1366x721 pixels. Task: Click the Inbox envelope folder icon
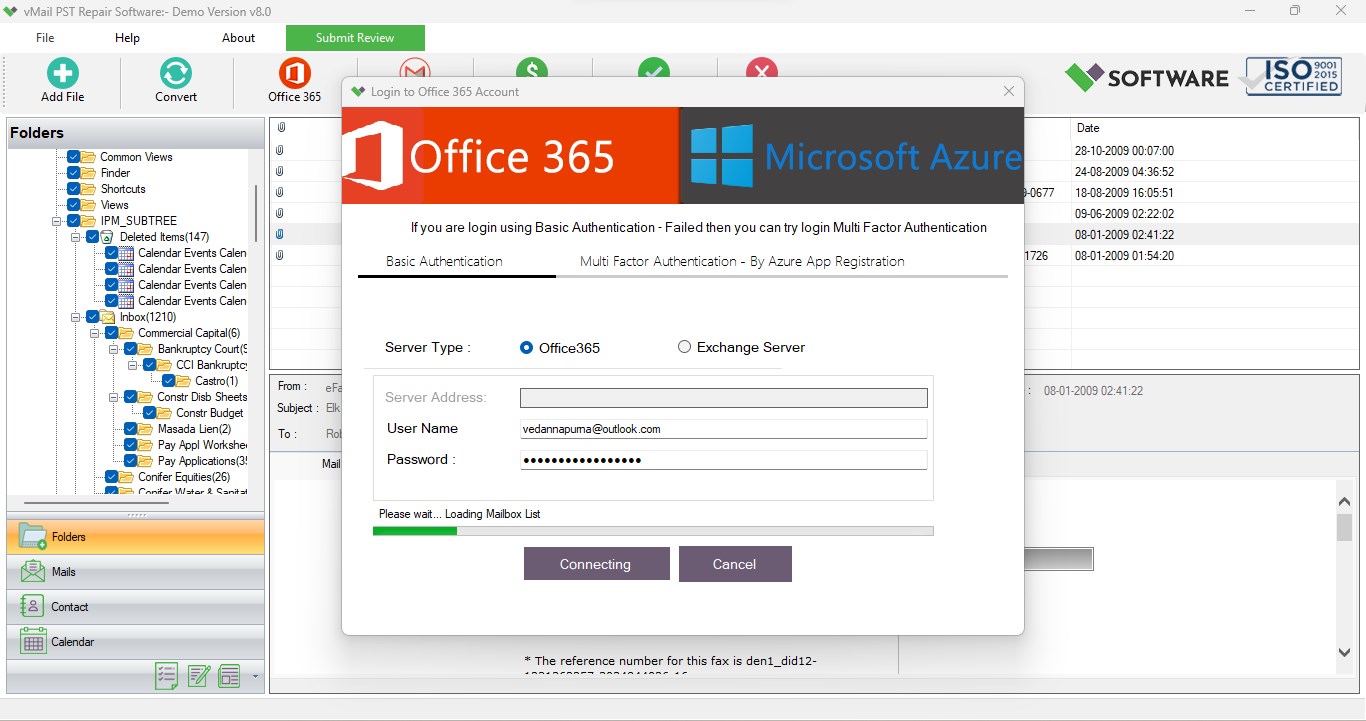(108, 317)
